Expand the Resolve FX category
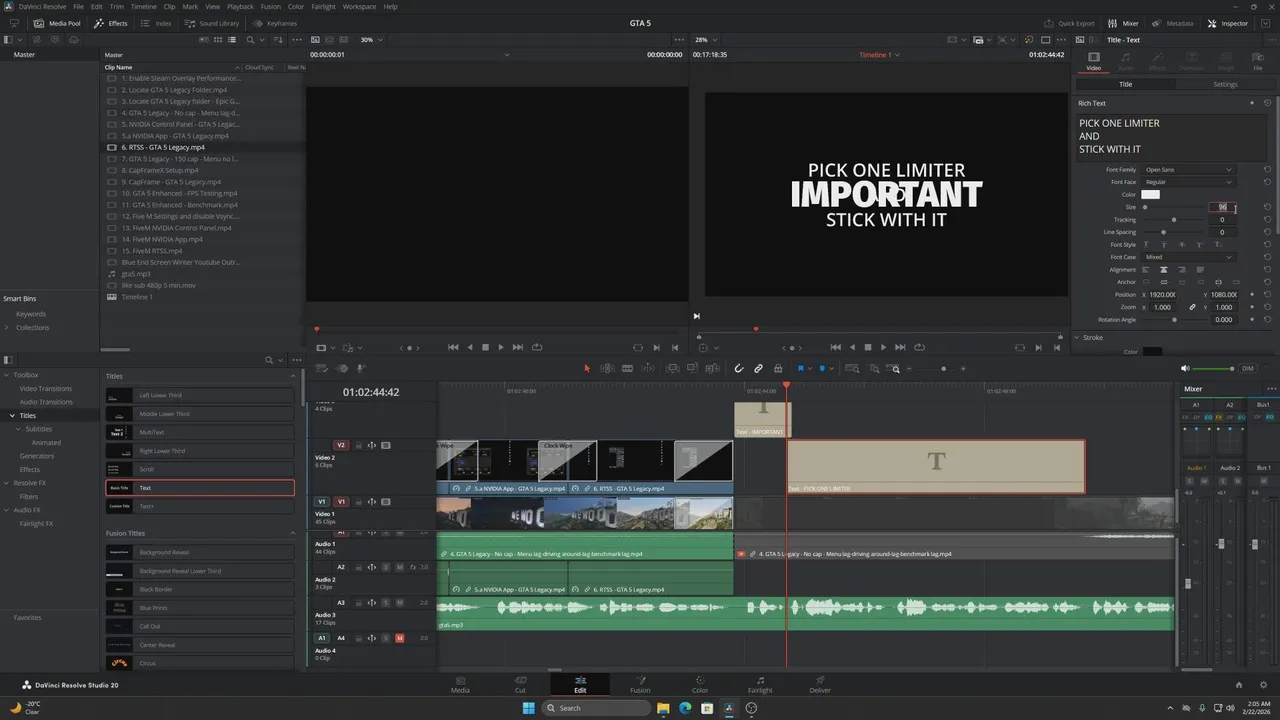 (x=6, y=483)
